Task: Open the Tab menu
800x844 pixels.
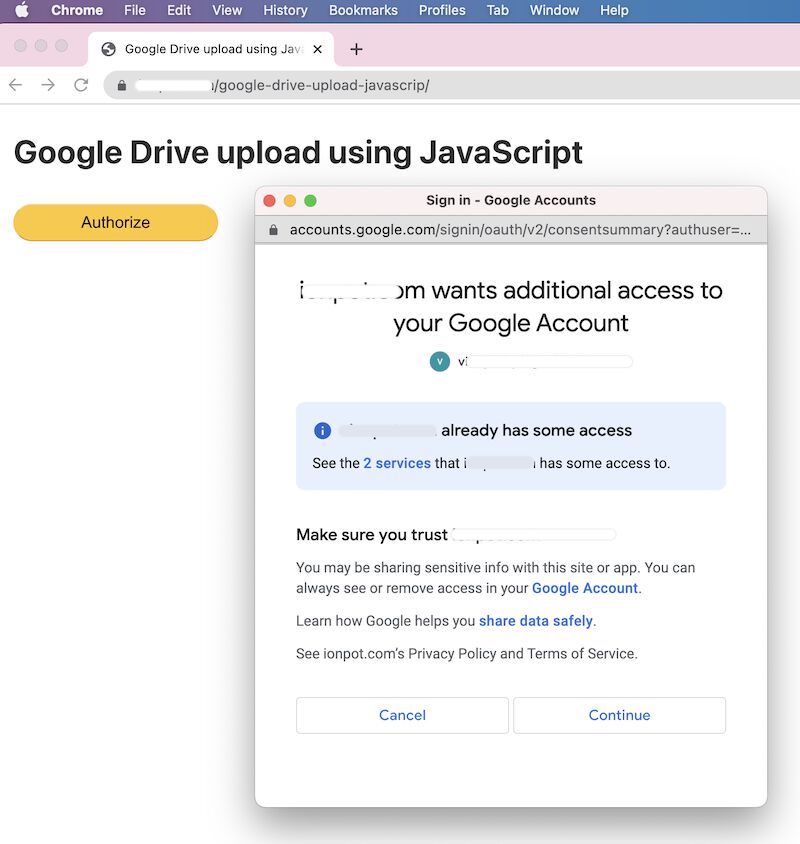Action: [497, 10]
